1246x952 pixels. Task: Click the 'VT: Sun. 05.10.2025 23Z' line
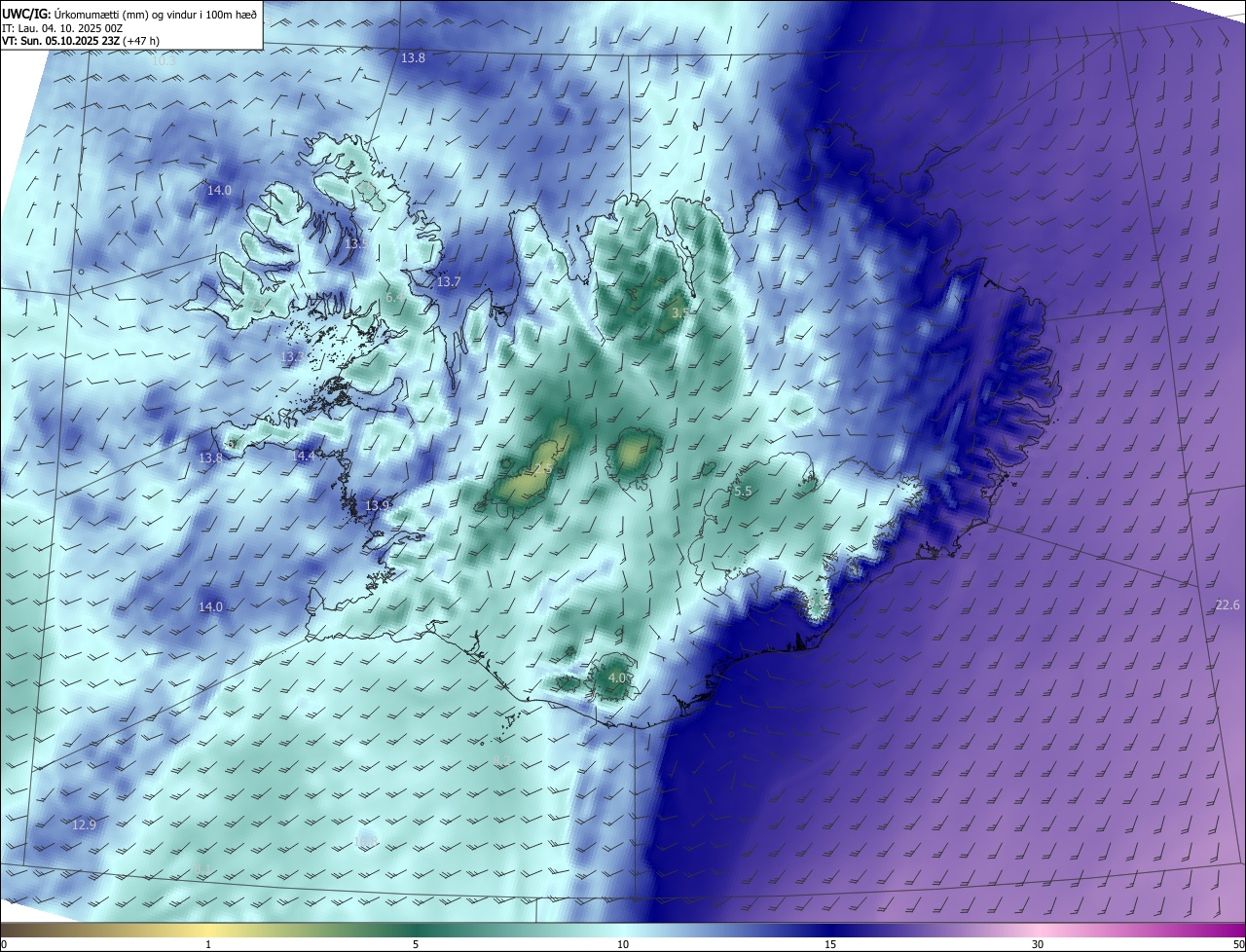tap(62, 41)
